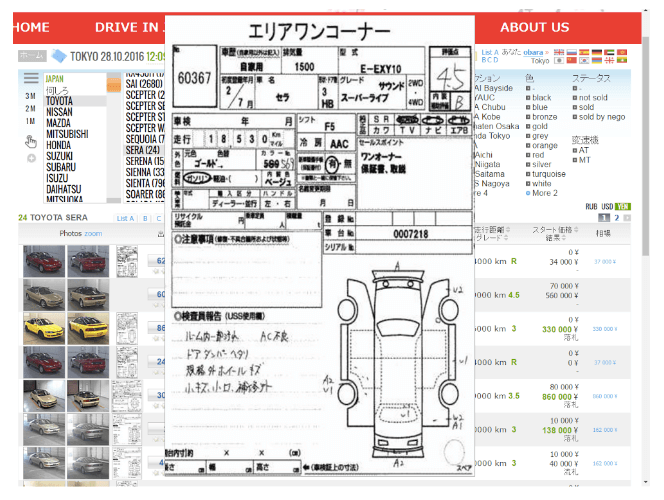Viewport: 664px width, 500px height.
Task: Open auction sheet icon in 330 000 ¥ row
Action: pos(127,329)
